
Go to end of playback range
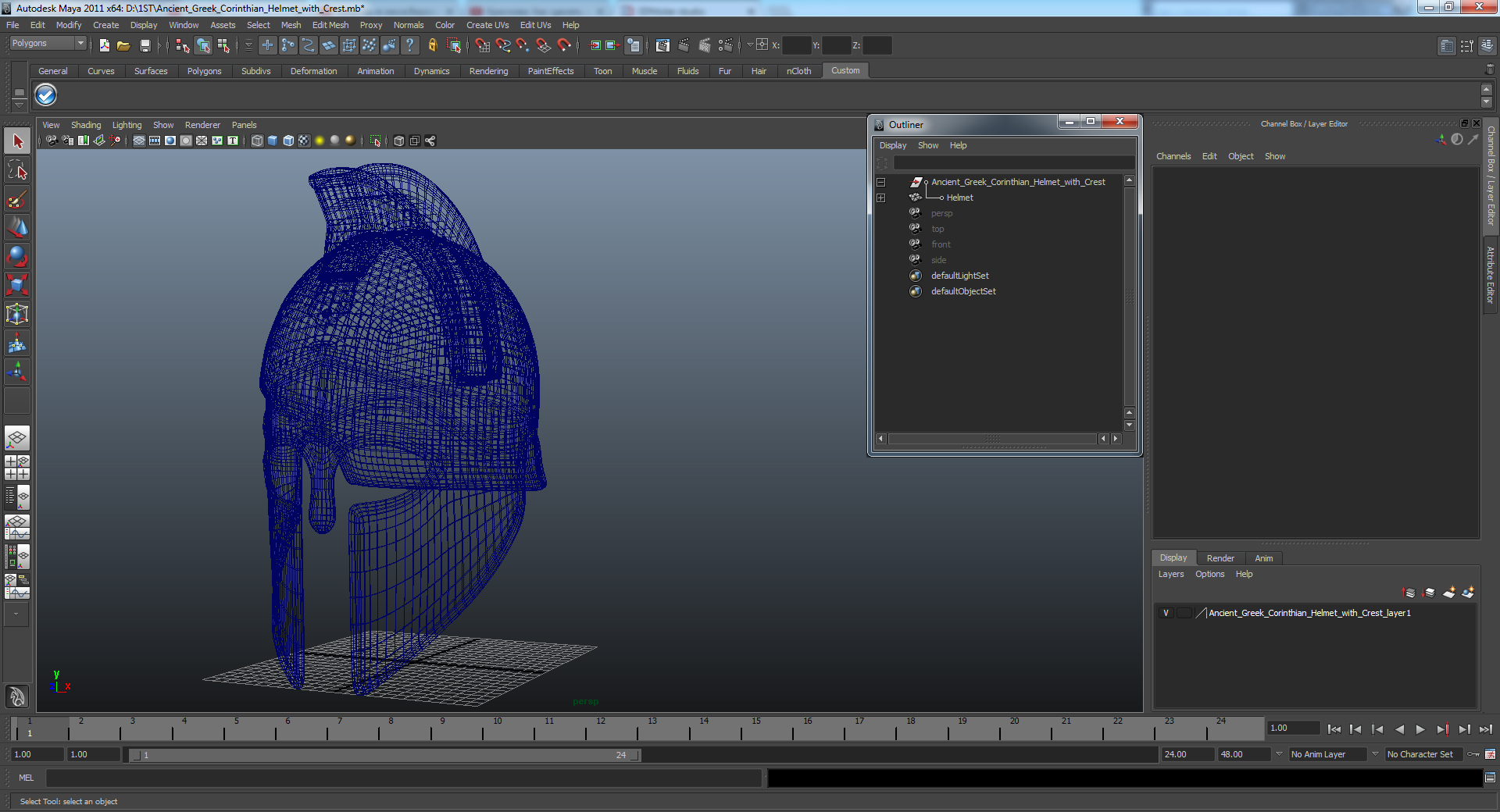pos(1486,729)
